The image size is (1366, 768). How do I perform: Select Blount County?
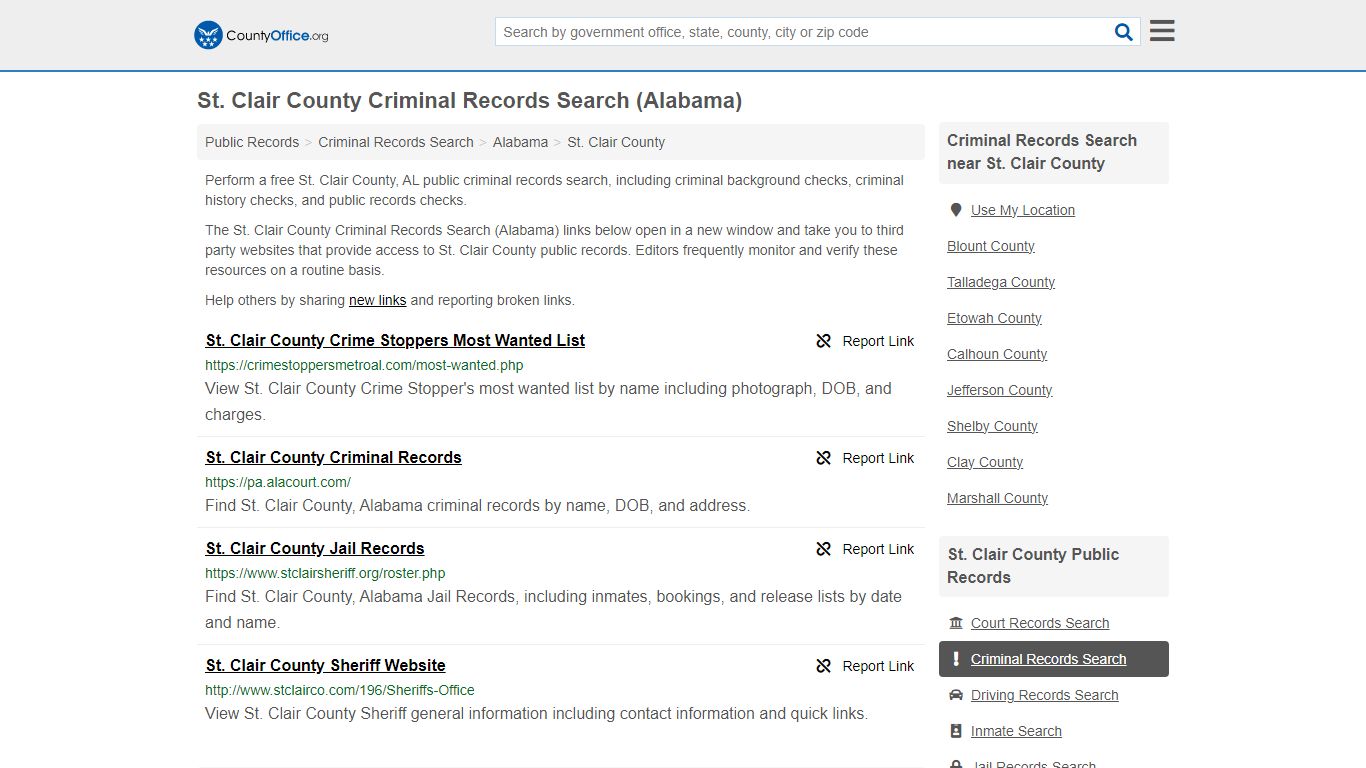pyautogui.click(x=991, y=246)
